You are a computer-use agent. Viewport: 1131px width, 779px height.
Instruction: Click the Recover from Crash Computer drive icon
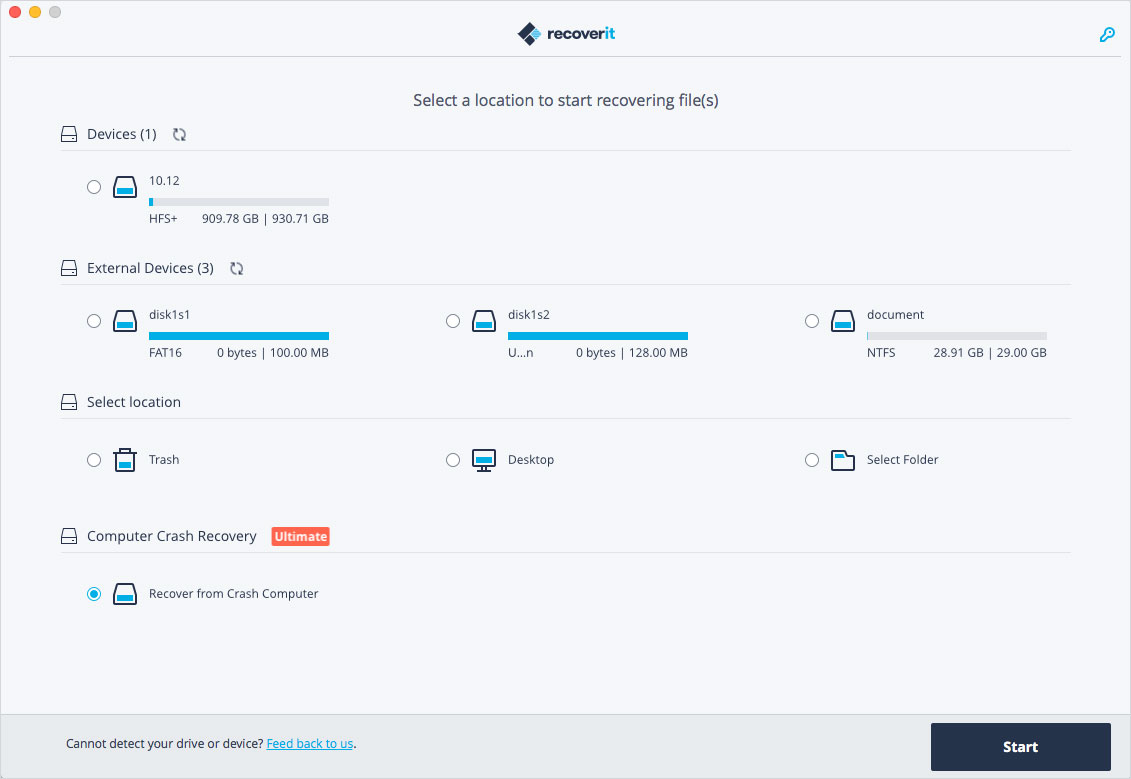coord(125,593)
